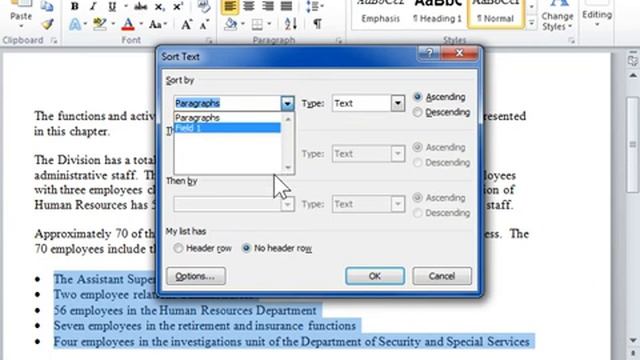Click document scrollbar up arrow
The height and width of the screenshot is (360, 640).
633,76
